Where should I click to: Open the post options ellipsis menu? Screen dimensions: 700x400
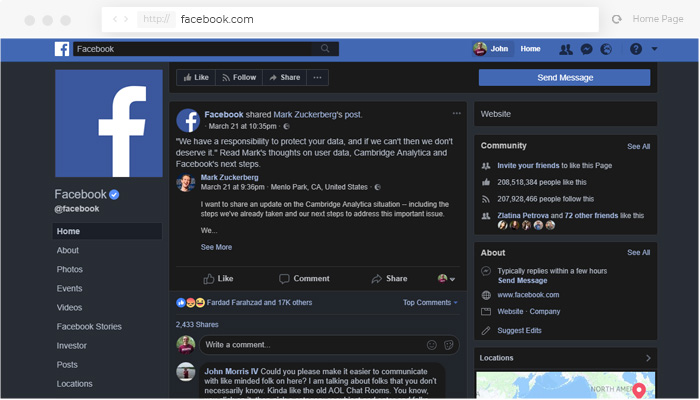(x=456, y=113)
